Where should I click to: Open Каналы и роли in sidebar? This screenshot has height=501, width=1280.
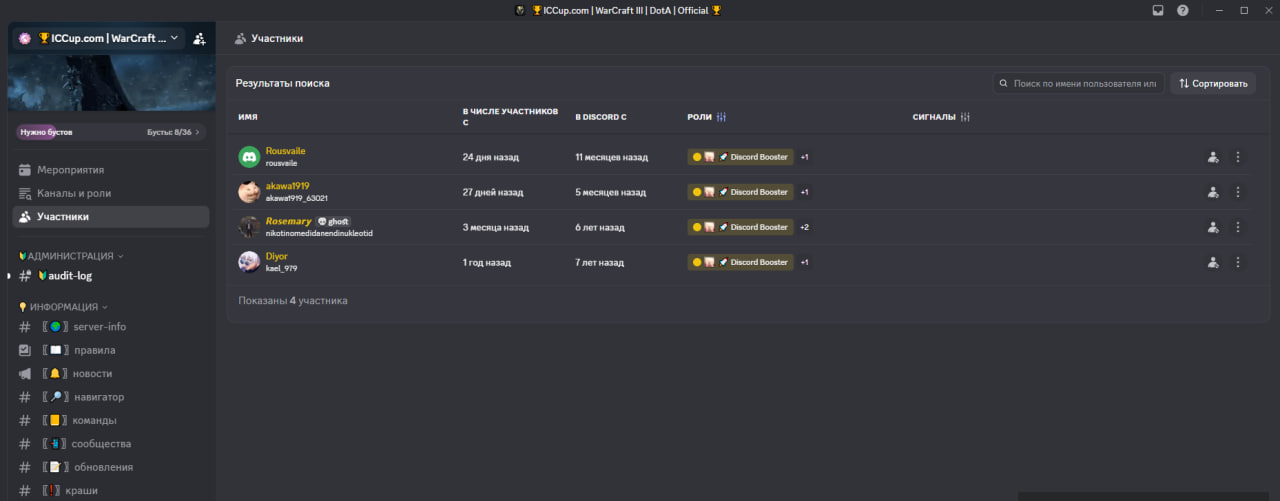pyautogui.click(x=111, y=193)
